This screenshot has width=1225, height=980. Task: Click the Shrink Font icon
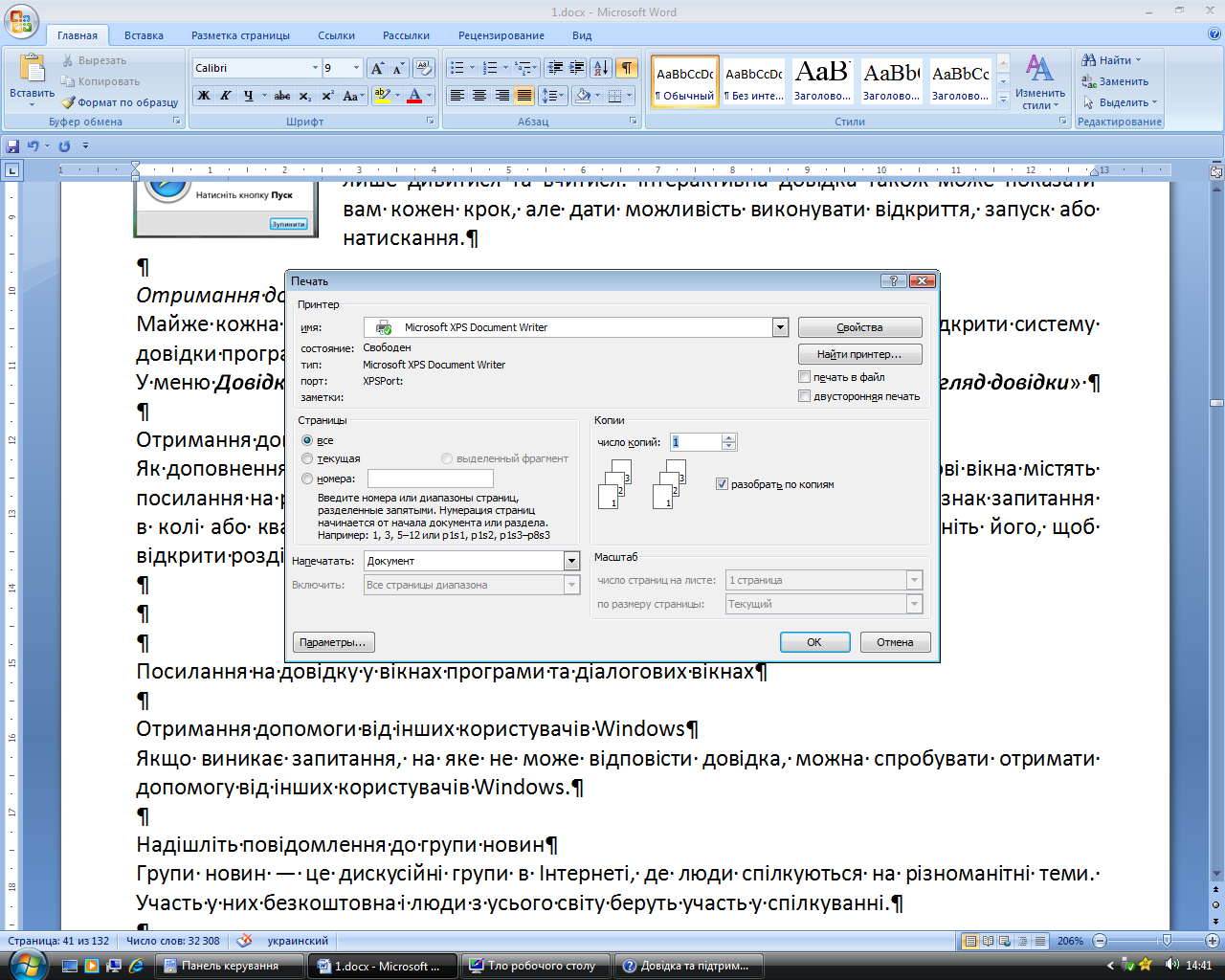tap(398, 68)
